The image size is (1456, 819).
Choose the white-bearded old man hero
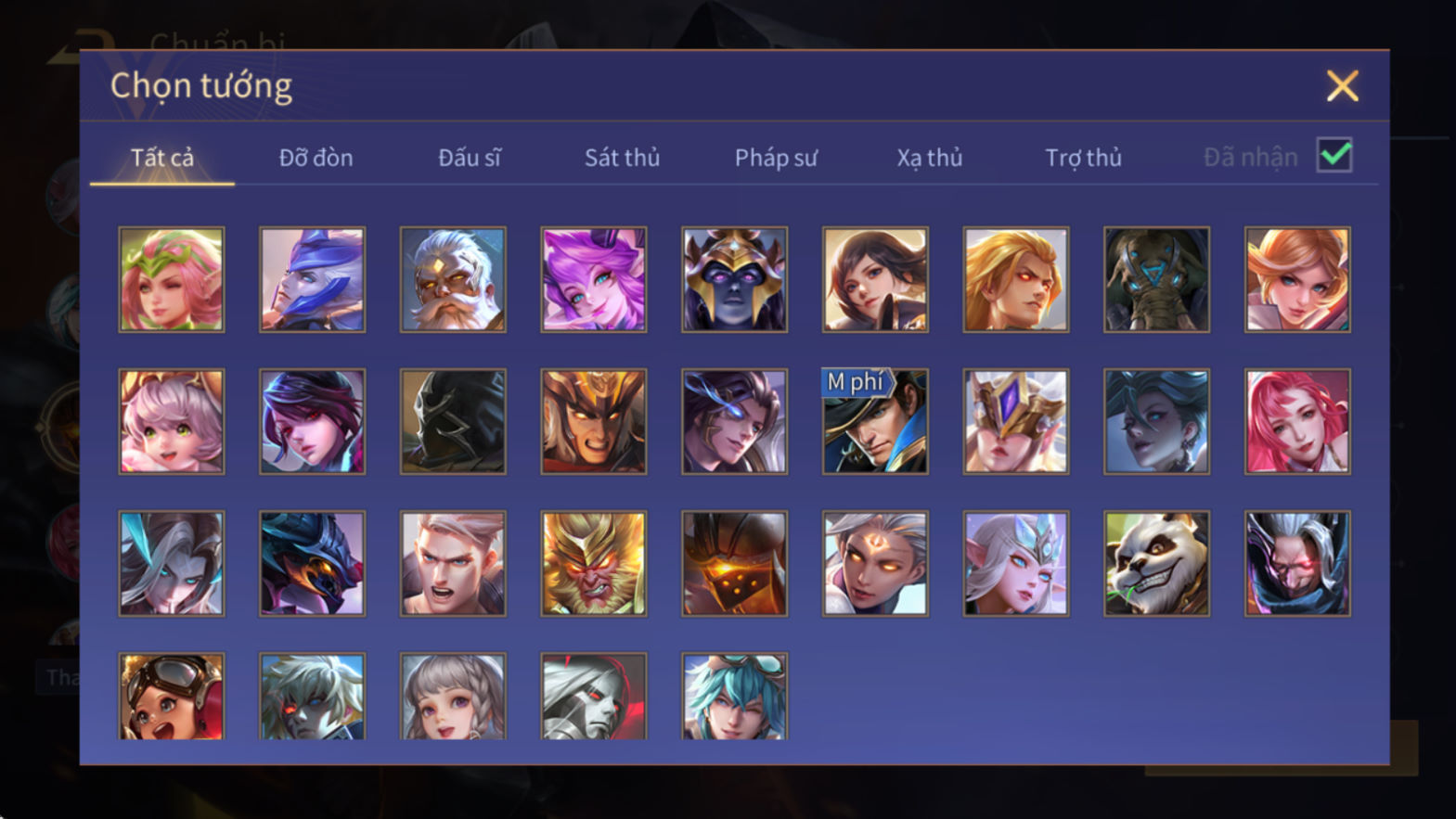453,279
